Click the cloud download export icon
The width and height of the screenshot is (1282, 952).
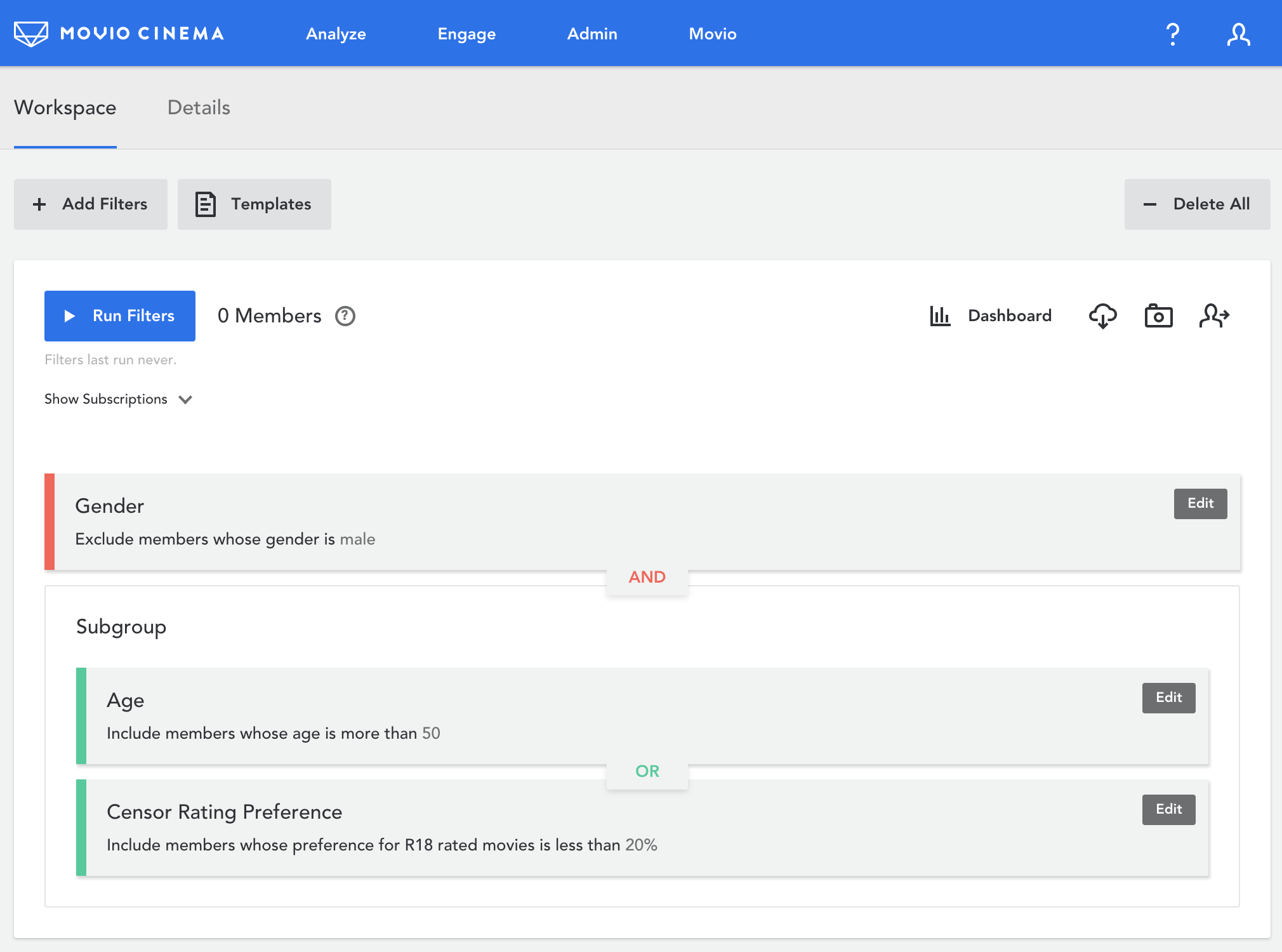point(1104,315)
